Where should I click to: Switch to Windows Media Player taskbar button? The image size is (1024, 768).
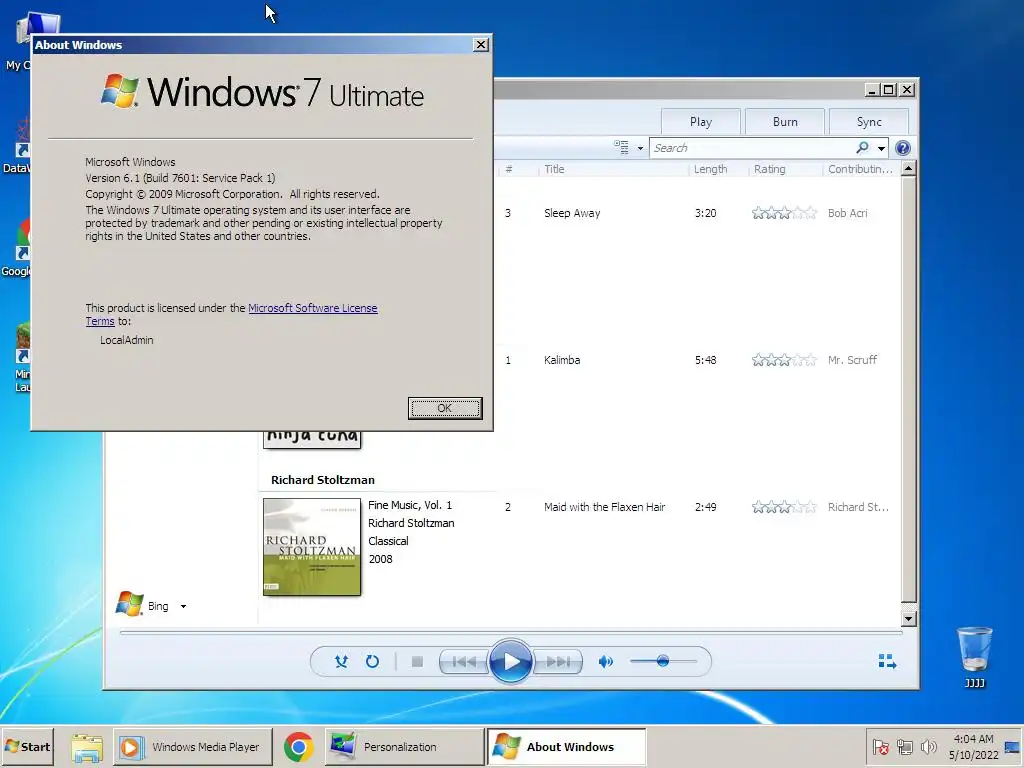pyautogui.click(x=194, y=747)
